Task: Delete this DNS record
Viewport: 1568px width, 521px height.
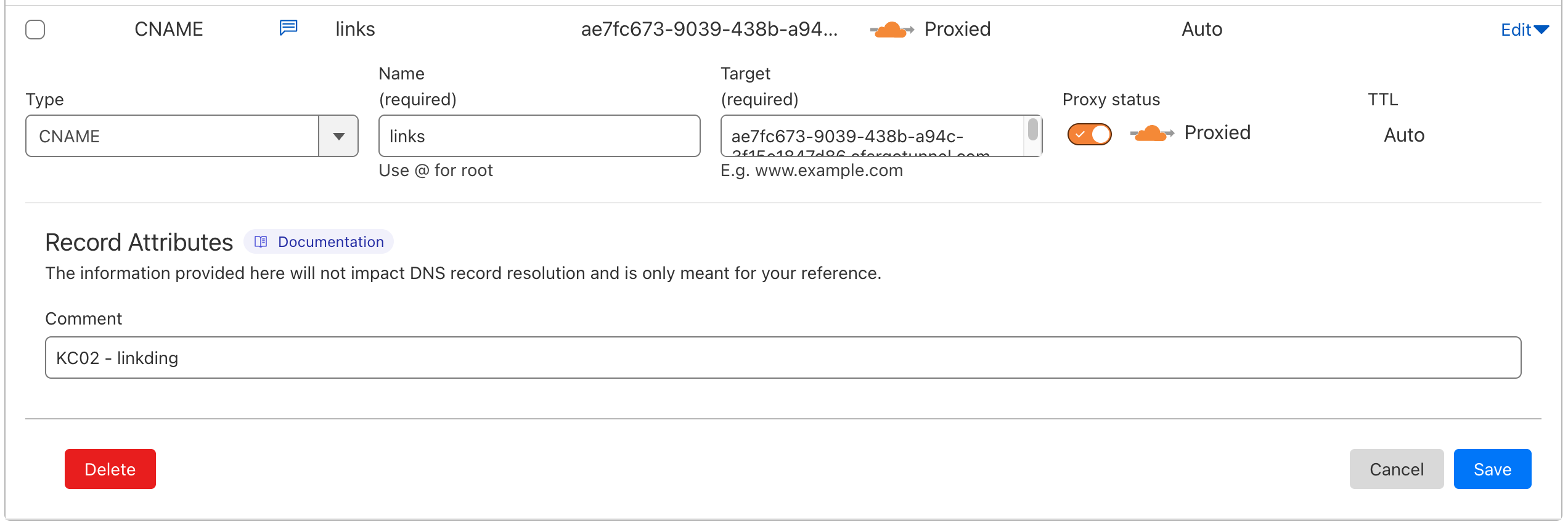Action: [110, 469]
